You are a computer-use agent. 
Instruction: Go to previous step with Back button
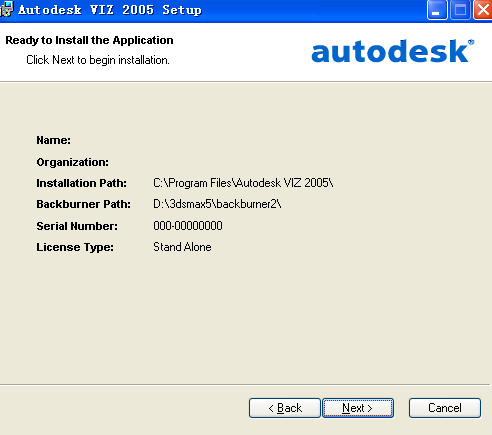285,408
